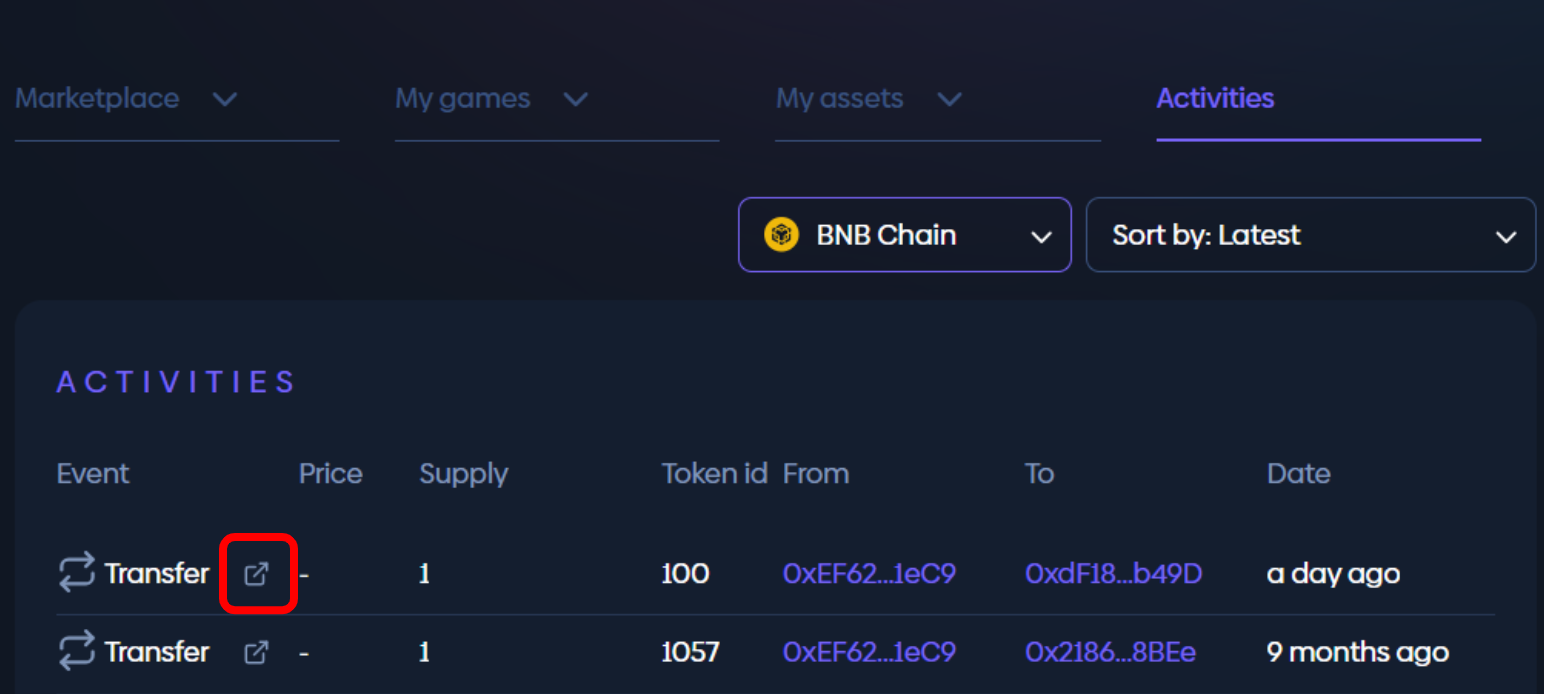The width and height of the screenshot is (1544, 694).
Task: Open From address in the 1057 token row
Action: [x=869, y=653]
